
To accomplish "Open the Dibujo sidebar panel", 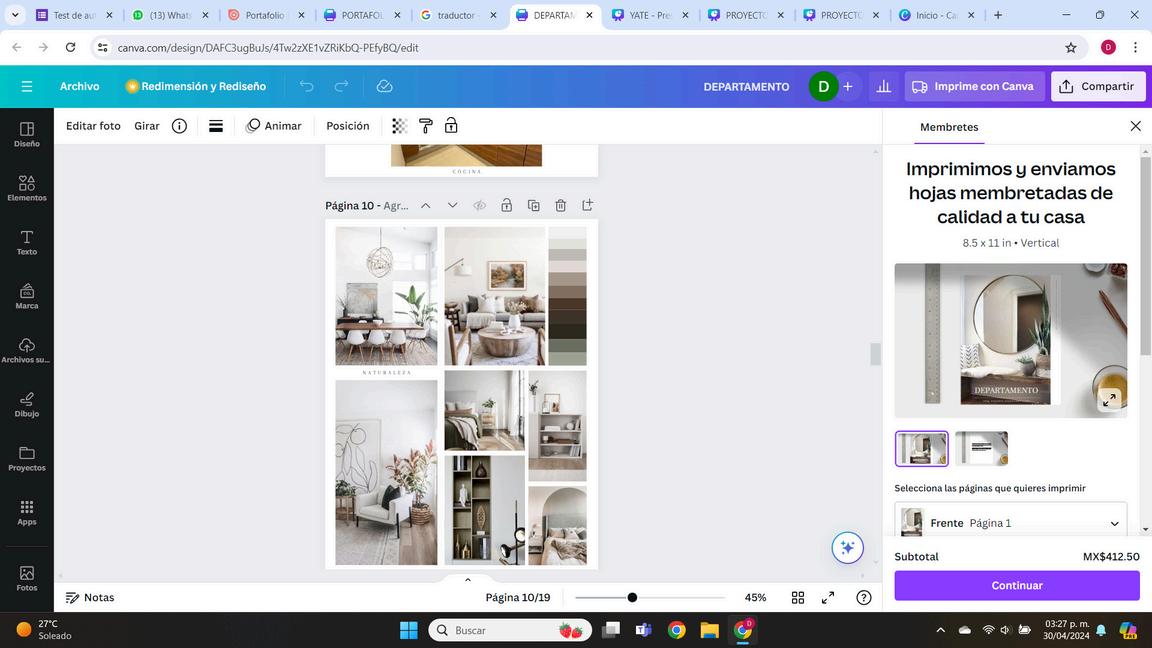I will coord(26,404).
